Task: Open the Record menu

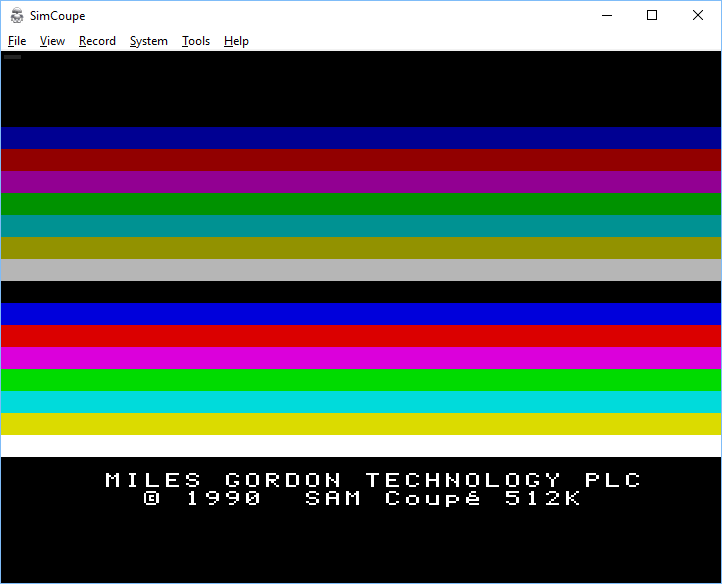Action: [97, 41]
